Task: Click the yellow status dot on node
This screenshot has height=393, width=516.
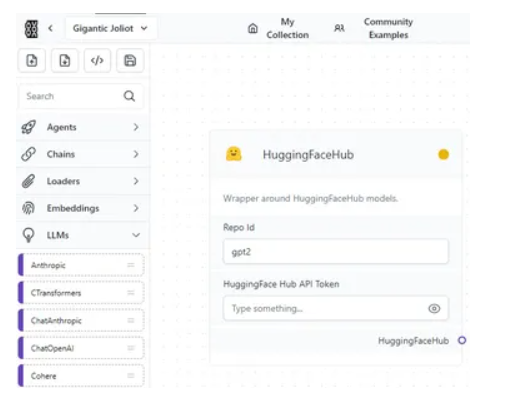Action: (x=443, y=154)
